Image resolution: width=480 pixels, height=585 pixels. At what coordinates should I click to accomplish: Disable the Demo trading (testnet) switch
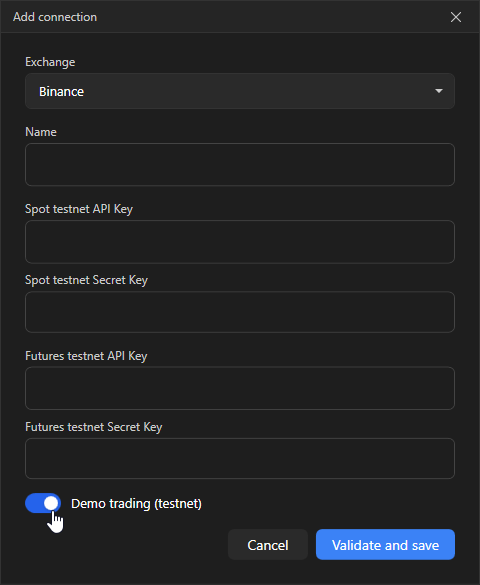[x=43, y=503]
